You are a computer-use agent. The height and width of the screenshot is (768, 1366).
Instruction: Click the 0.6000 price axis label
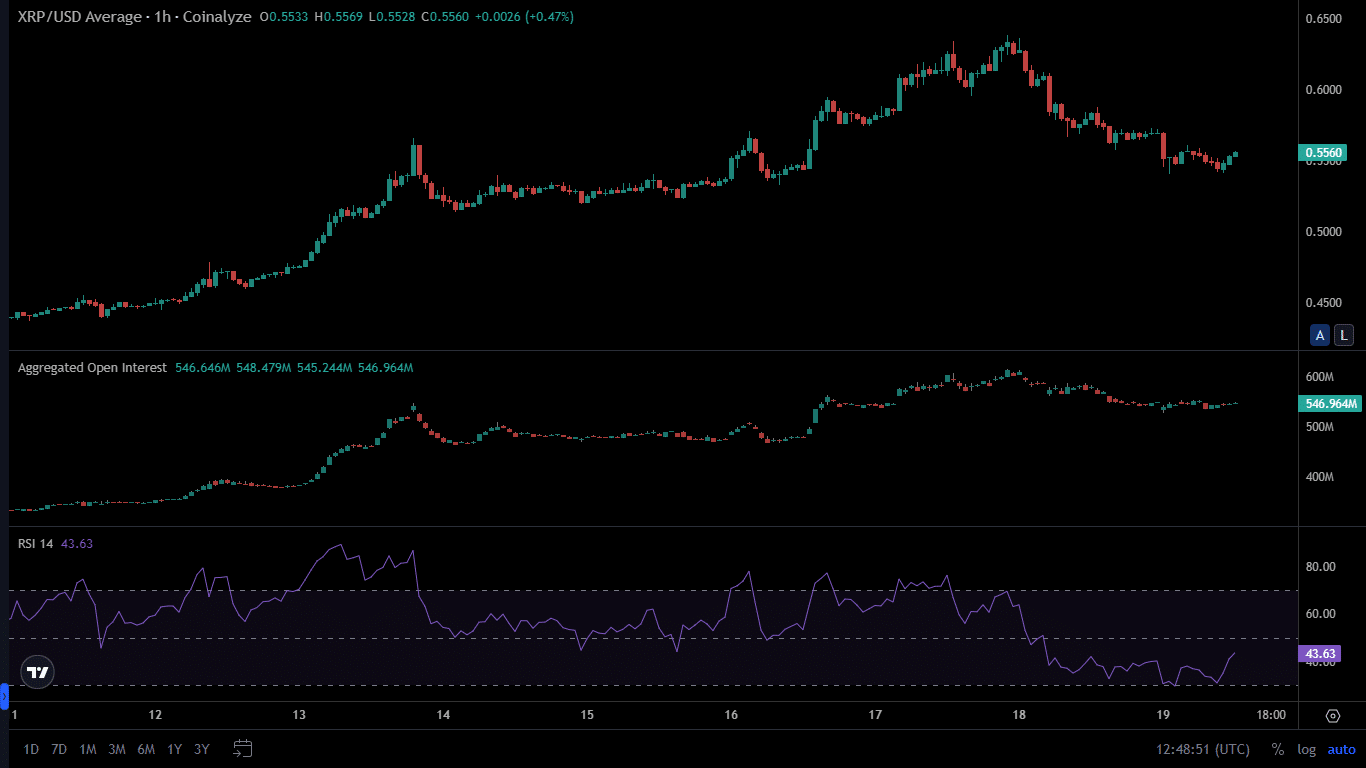coord(1323,90)
